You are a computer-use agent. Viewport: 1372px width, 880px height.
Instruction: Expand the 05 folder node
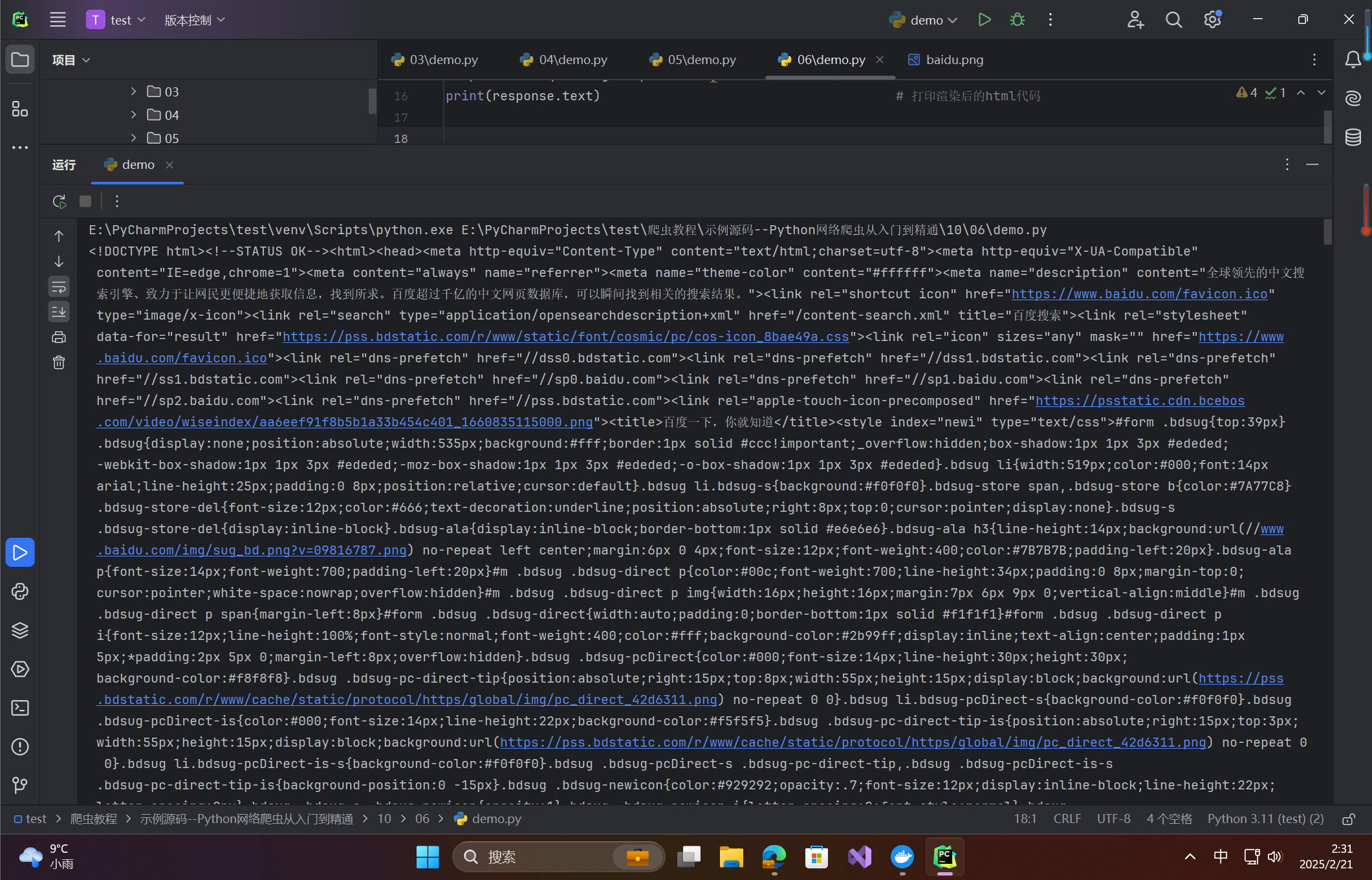coord(133,138)
